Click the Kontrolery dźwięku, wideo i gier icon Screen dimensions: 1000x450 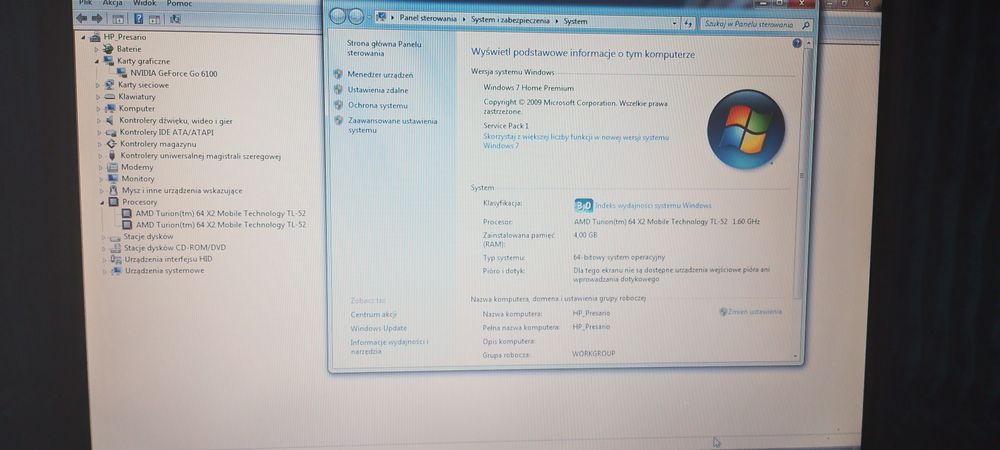click(110, 120)
